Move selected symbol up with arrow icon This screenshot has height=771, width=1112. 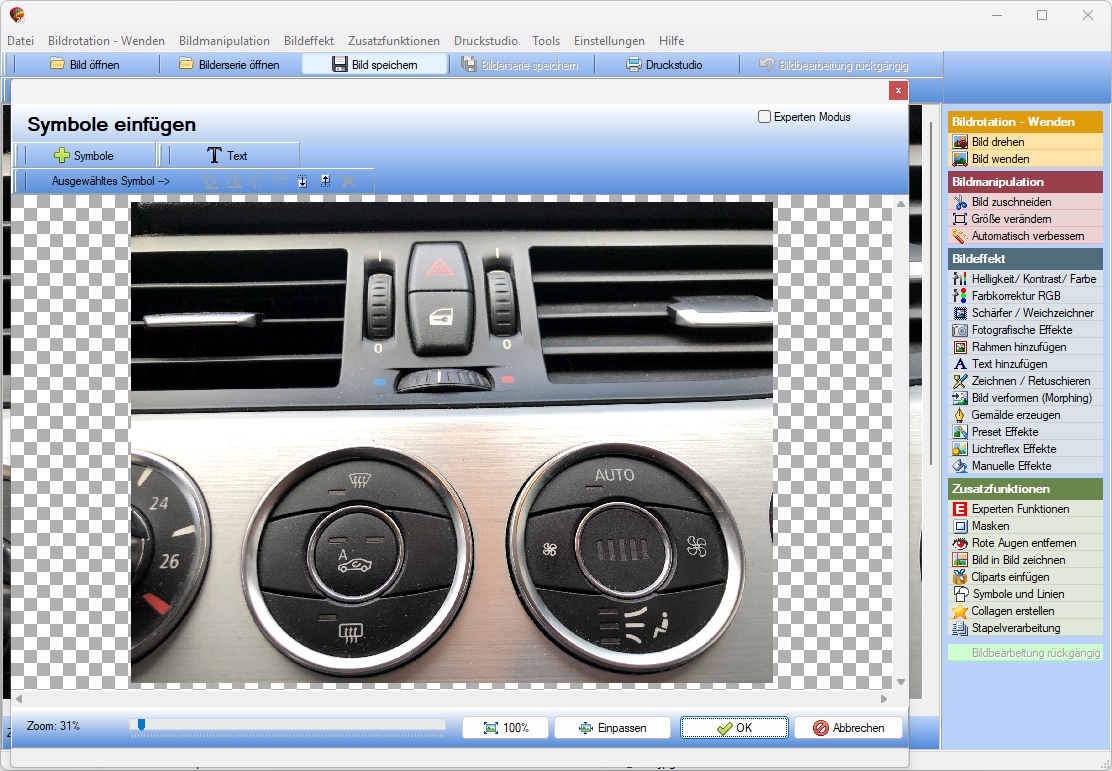click(x=326, y=181)
